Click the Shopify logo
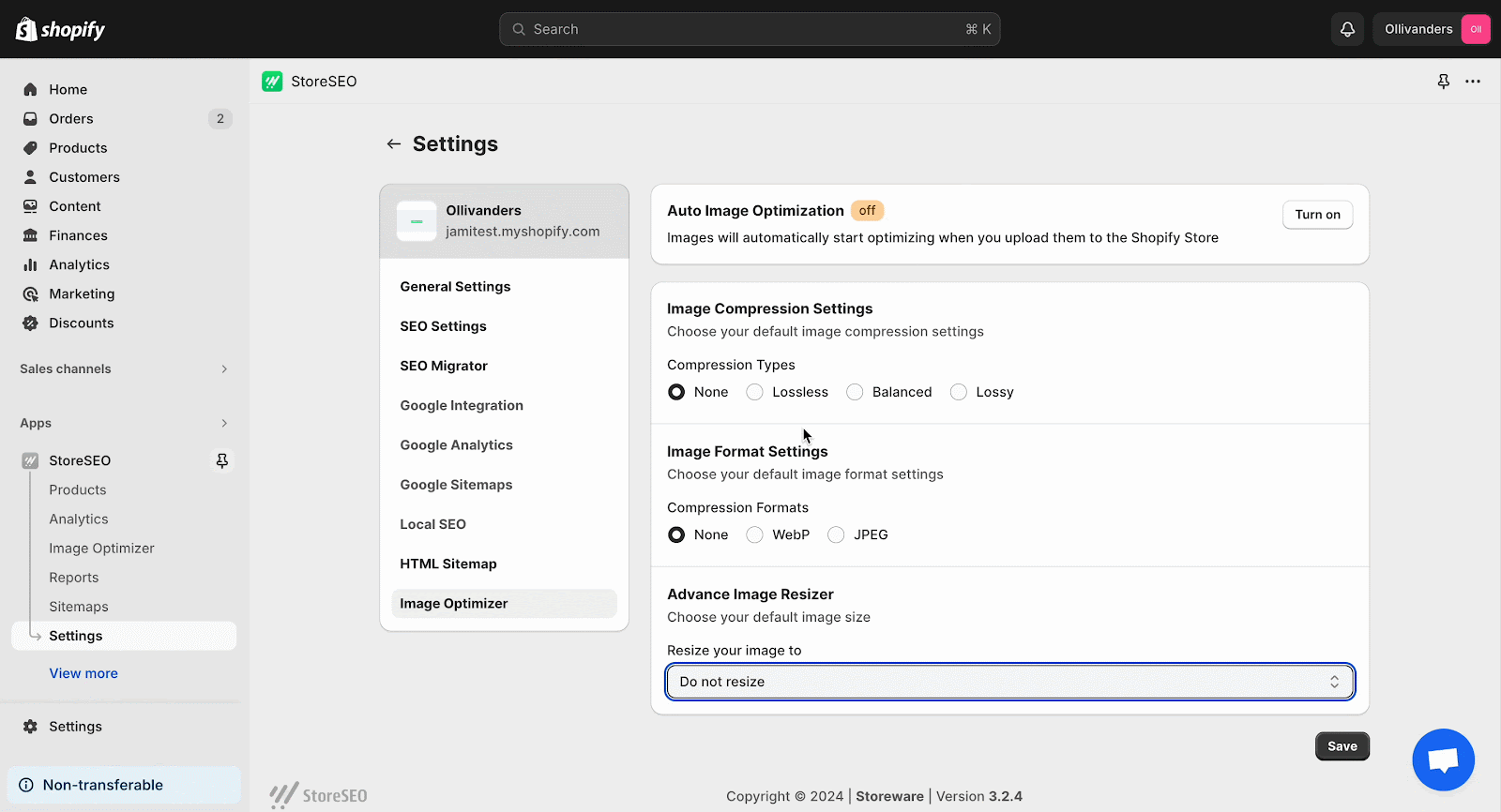Viewport: 1501px width, 812px height. (60, 29)
